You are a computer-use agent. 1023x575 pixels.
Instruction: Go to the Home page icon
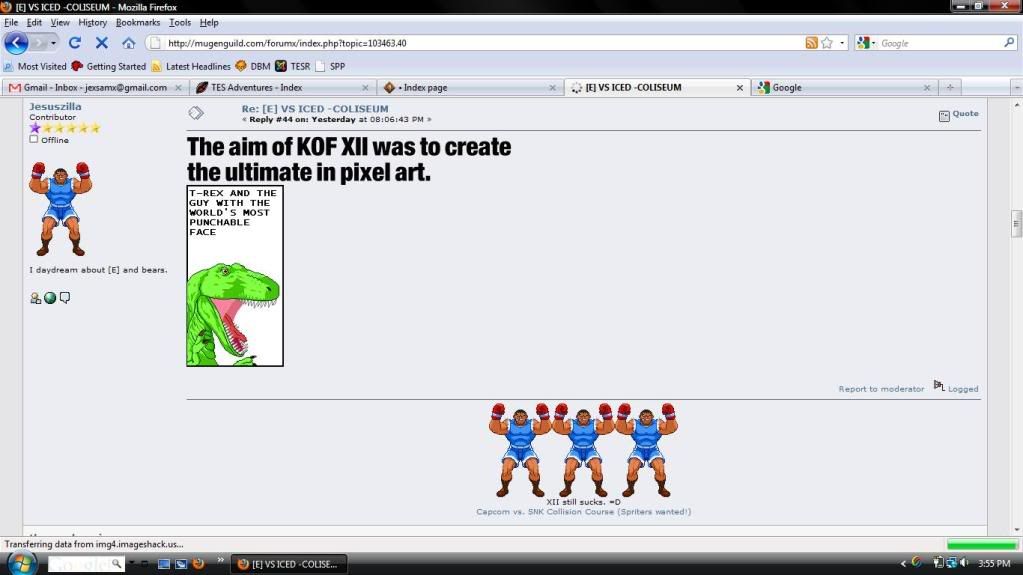coord(128,43)
